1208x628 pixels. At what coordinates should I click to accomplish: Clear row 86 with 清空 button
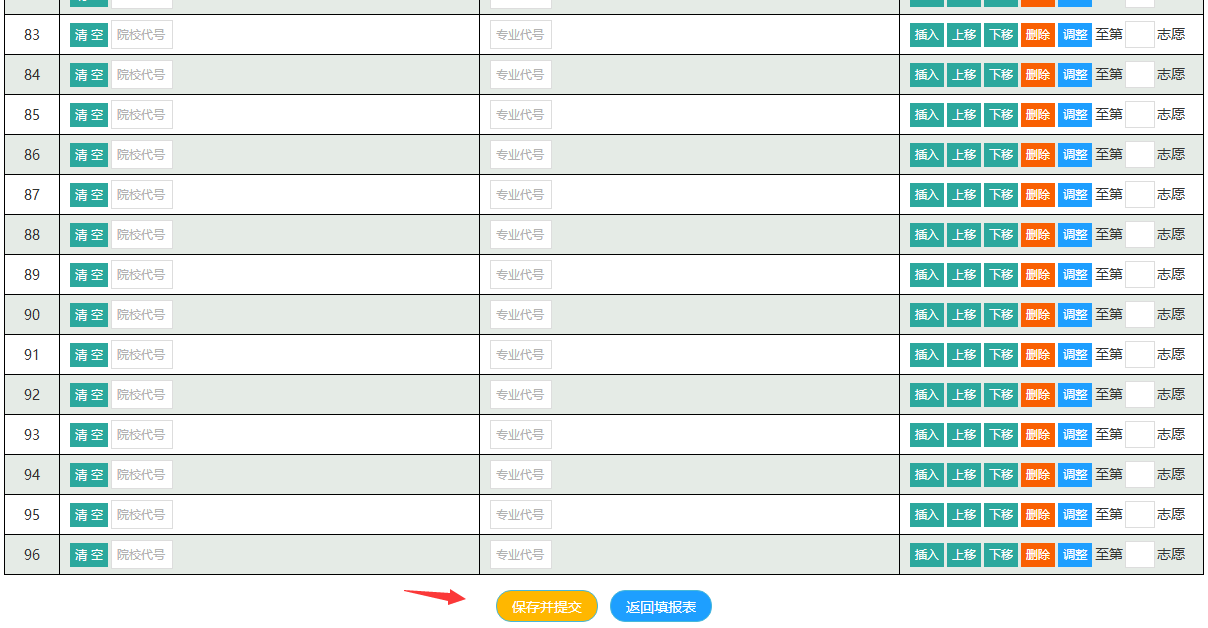click(89, 155)
